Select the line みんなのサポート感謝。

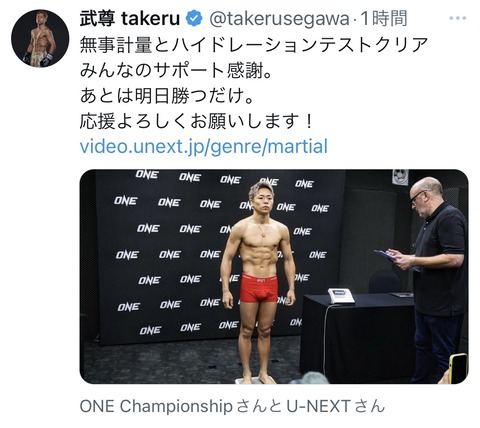click(176, 70)
